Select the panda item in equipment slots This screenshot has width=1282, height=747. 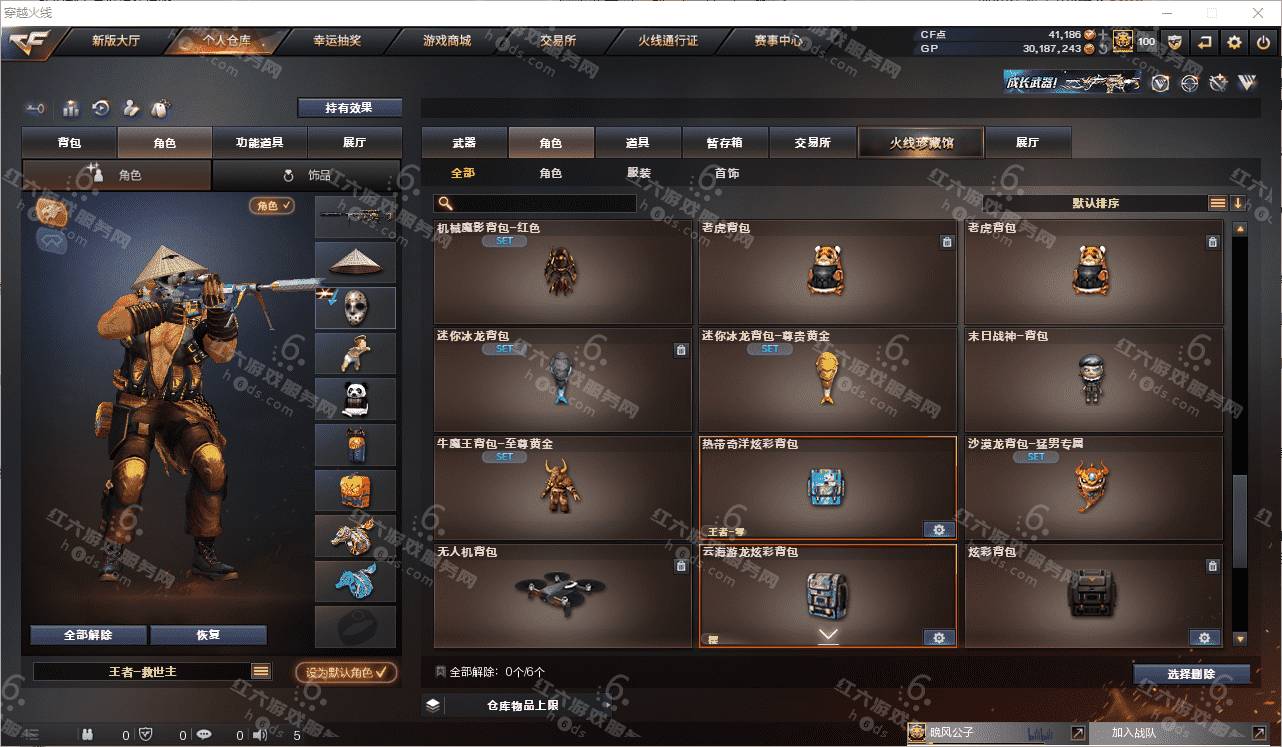tap(356, 398)
